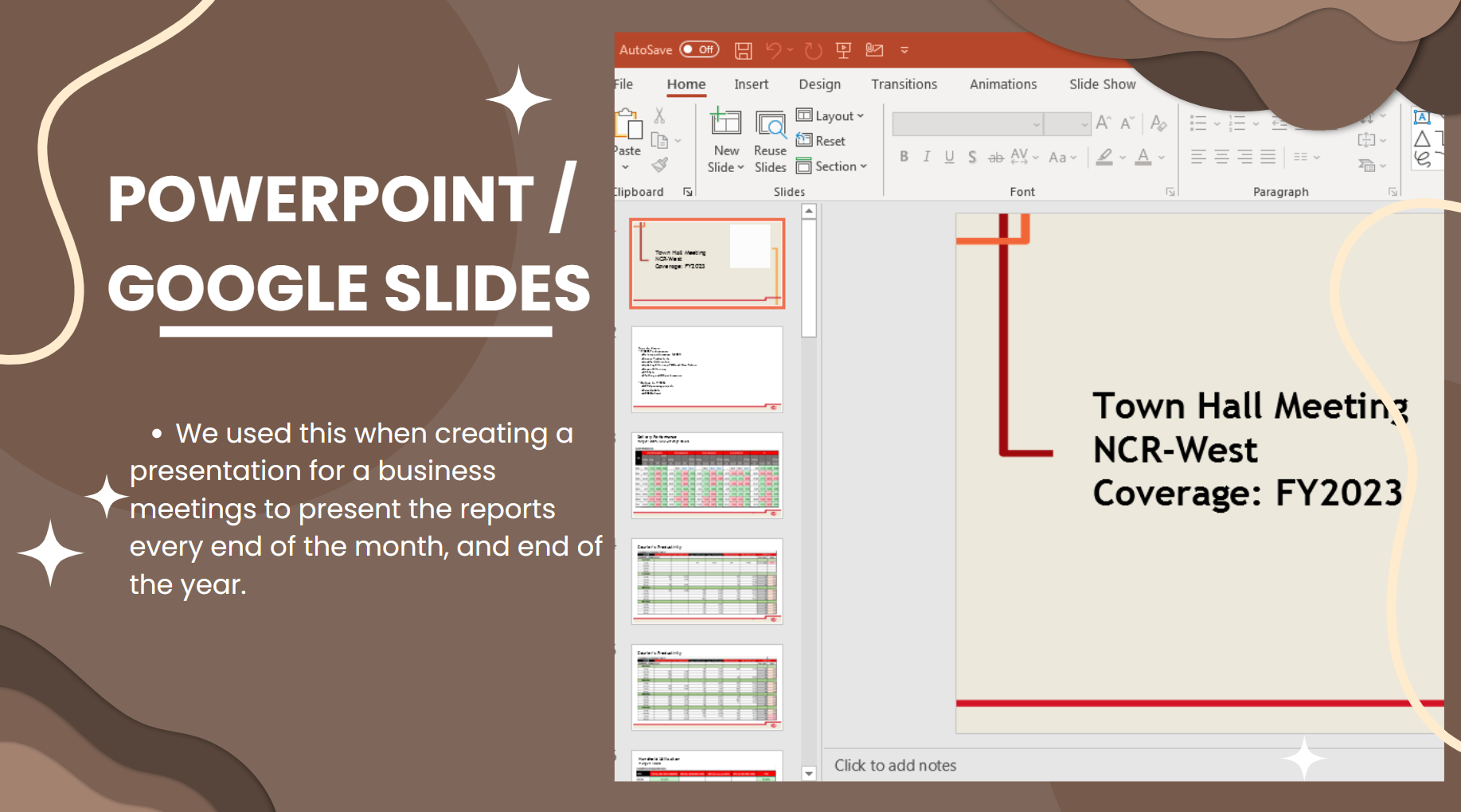Screen dimensions: 1461x812
Task: Click the Reset slide button
Action: pos(821,141)
